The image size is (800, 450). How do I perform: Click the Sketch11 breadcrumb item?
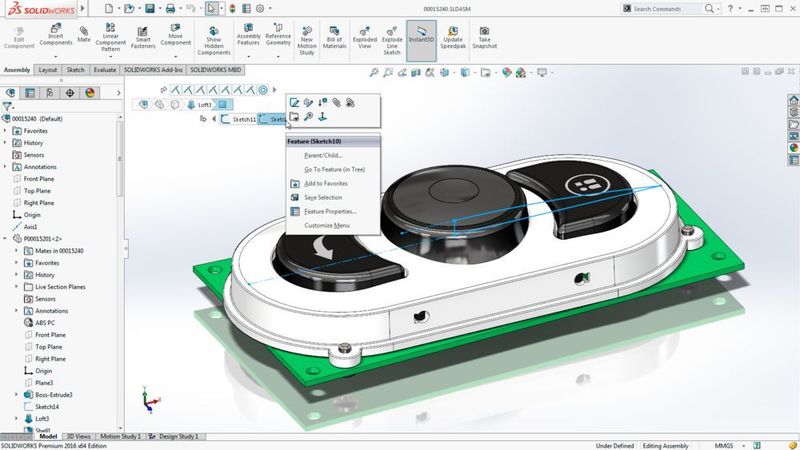(x=239, y=119)
